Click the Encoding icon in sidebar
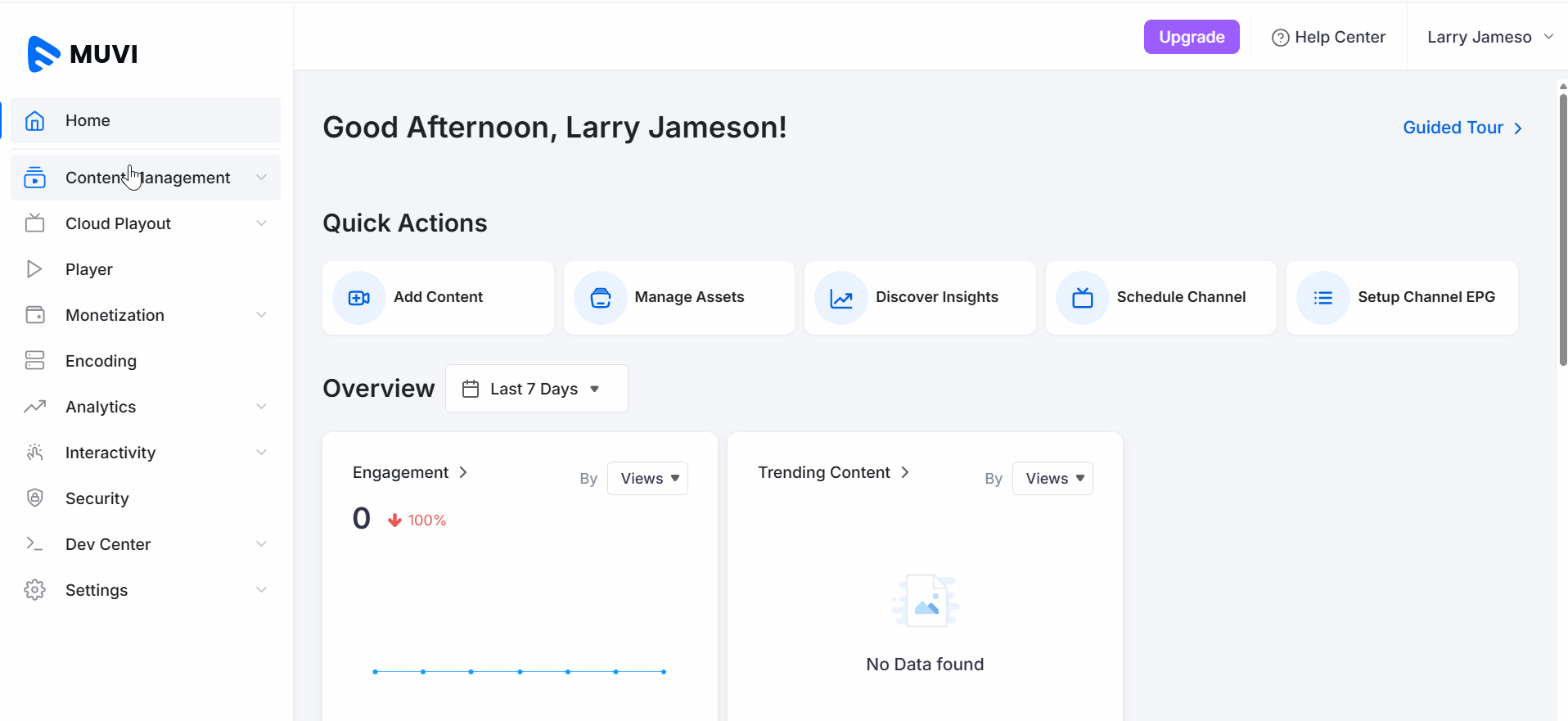This screenshot has width=1568, height=721. tap(34, 361)
